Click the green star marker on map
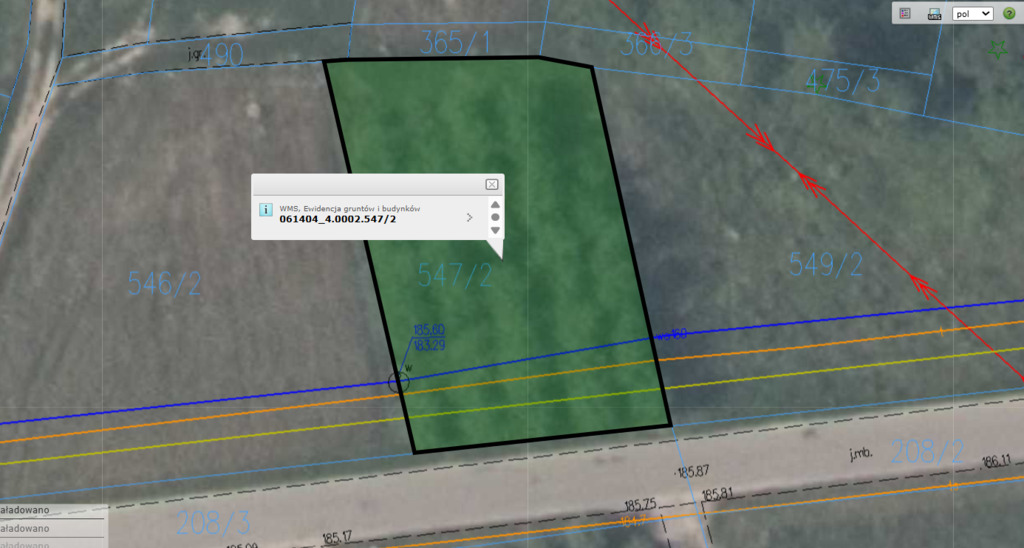The width and height of the screenshot is (1024, 548). coord(996,48)
